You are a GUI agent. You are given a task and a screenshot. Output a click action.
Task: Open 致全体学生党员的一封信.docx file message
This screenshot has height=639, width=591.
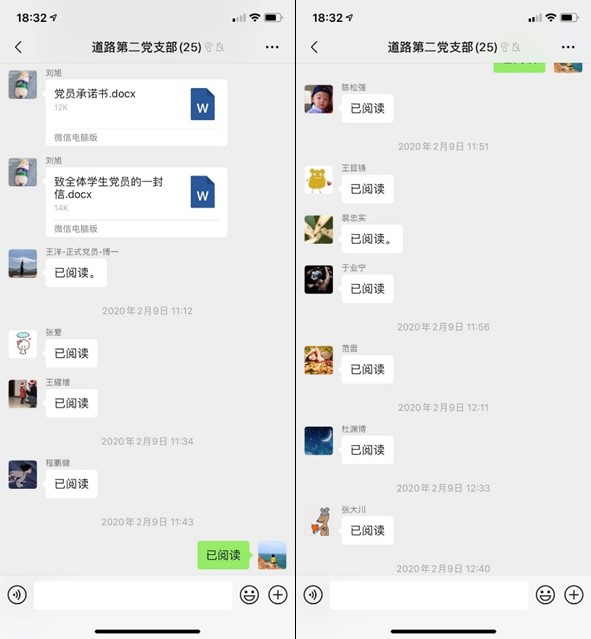pyautogui.click(x=136, y=202)
